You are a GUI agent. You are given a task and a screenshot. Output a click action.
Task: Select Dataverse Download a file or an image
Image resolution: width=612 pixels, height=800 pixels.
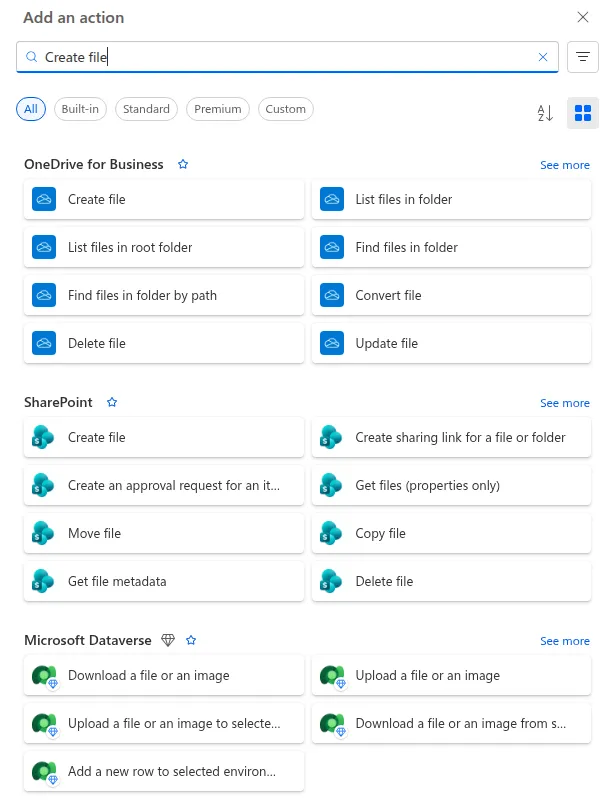[x=164, y=676]
